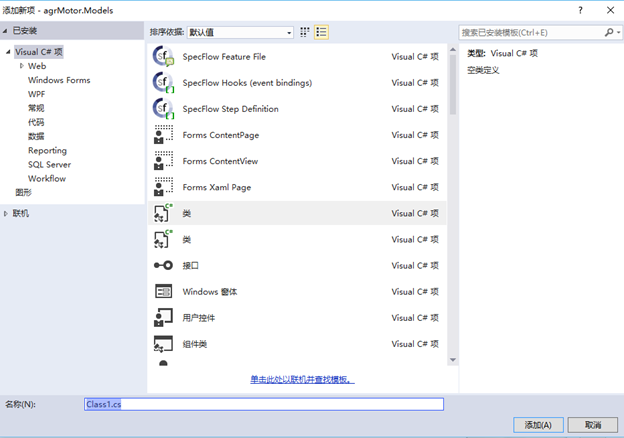Click the Forms ContentPage template icon
This screenshot has height=438, width=624.
tap(163, 135)
